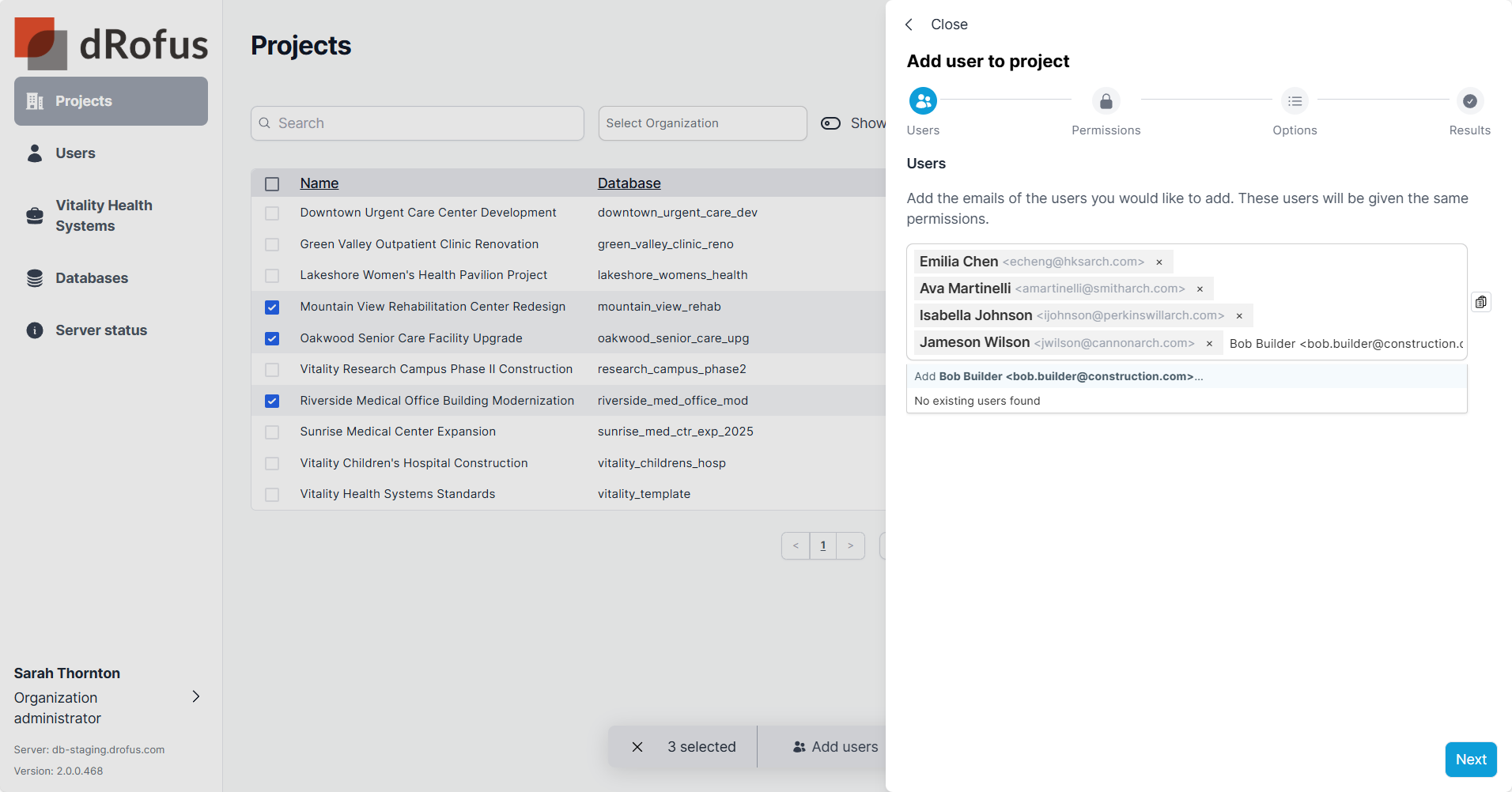1512x792 pixels.
Task: Go to Users in the sidebar
Action: pos(75,153)
